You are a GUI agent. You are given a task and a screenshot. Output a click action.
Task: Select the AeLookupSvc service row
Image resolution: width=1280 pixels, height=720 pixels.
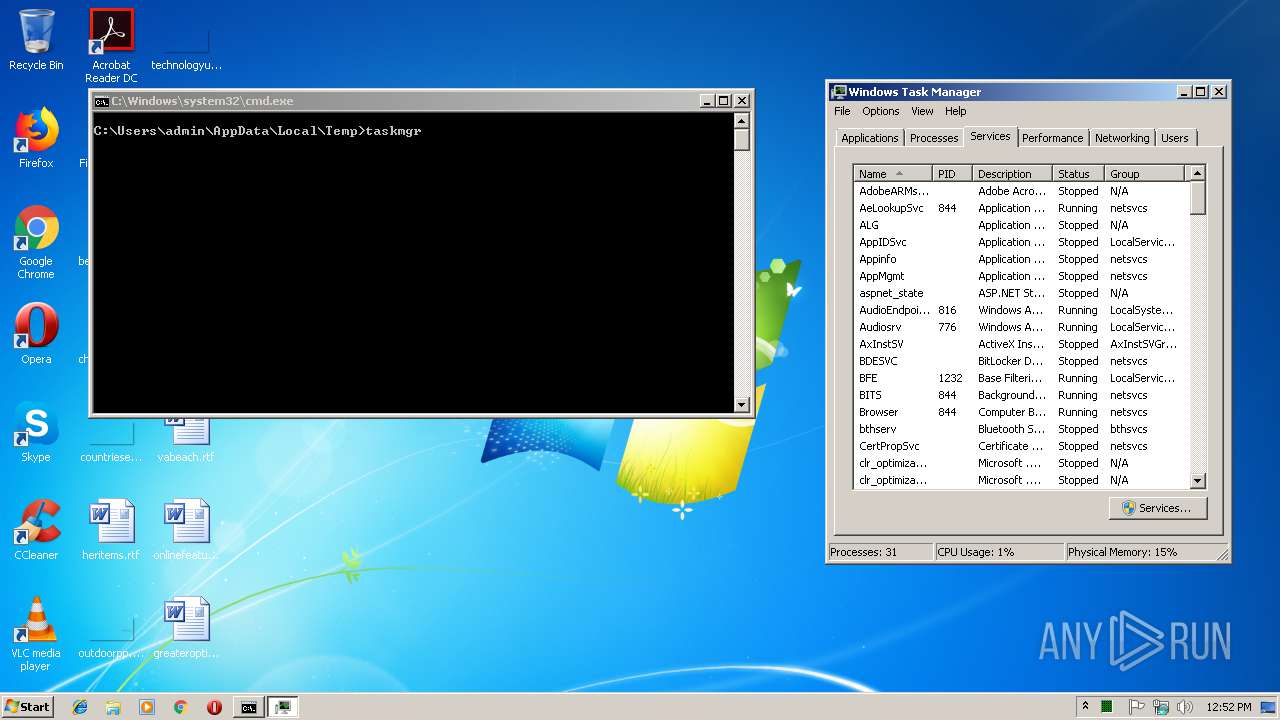coord(1021,208)
